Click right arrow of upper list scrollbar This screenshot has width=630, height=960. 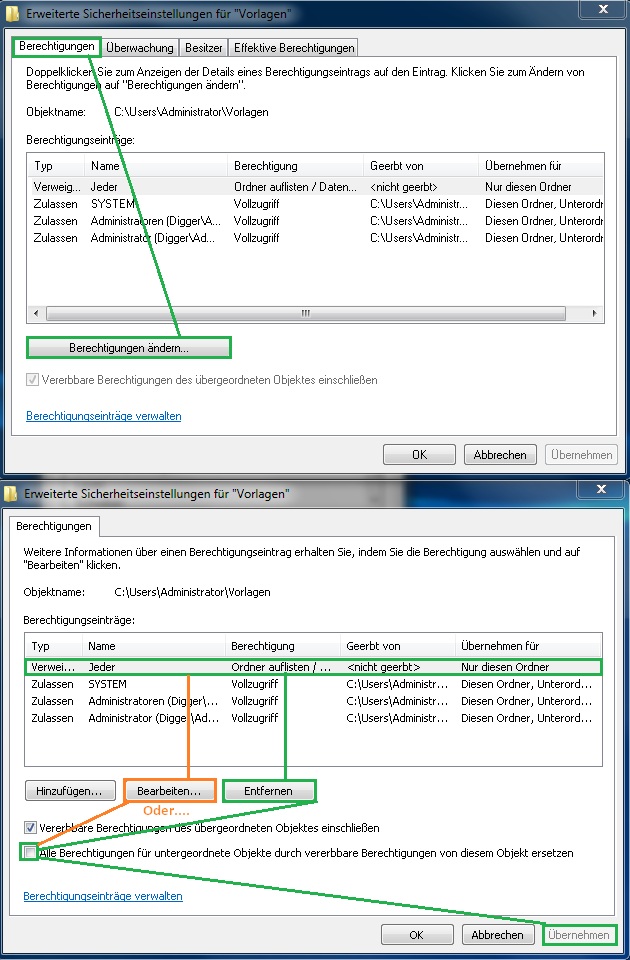click(594, 313)
